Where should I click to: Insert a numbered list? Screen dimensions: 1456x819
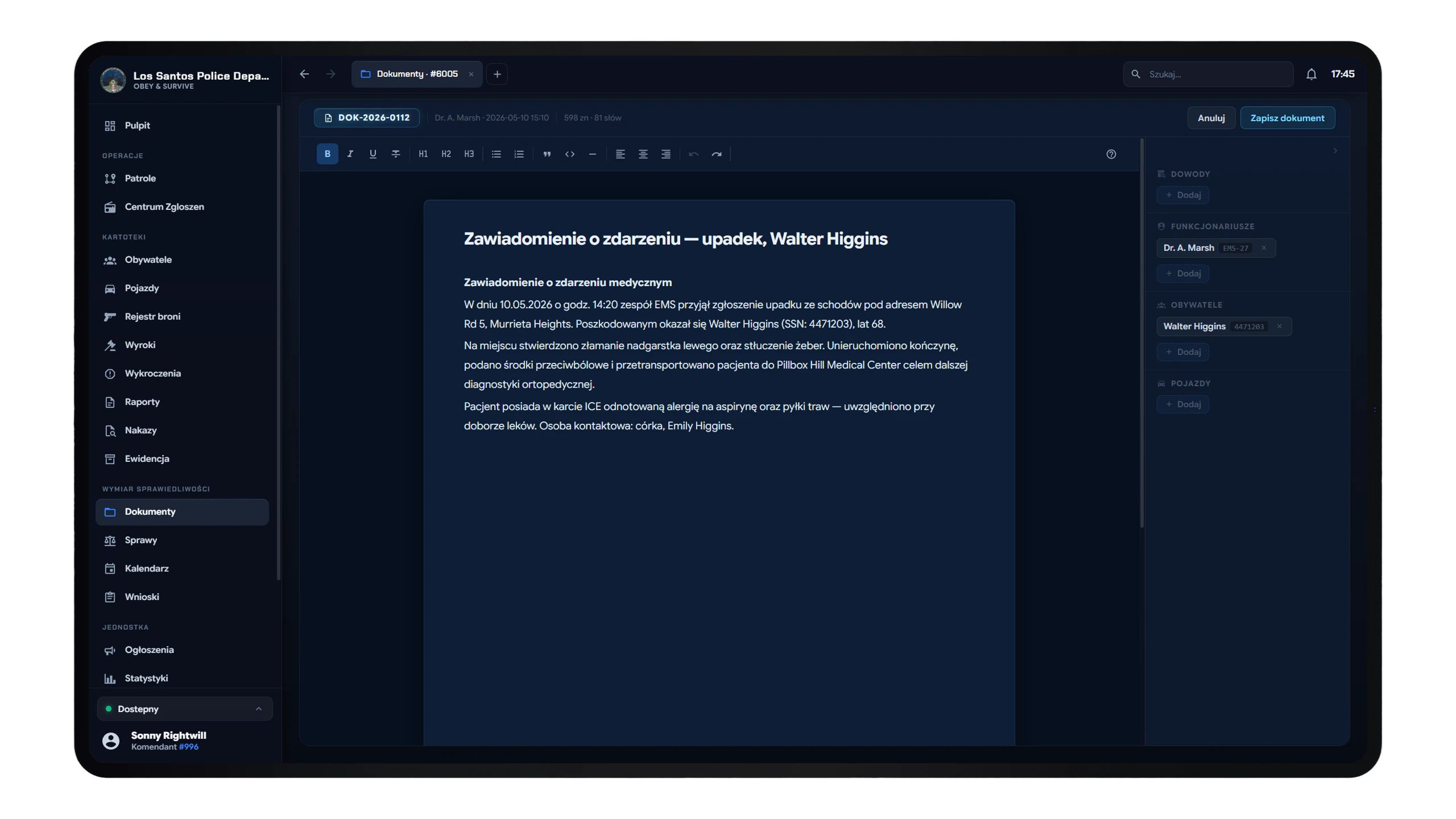[519, 154]
